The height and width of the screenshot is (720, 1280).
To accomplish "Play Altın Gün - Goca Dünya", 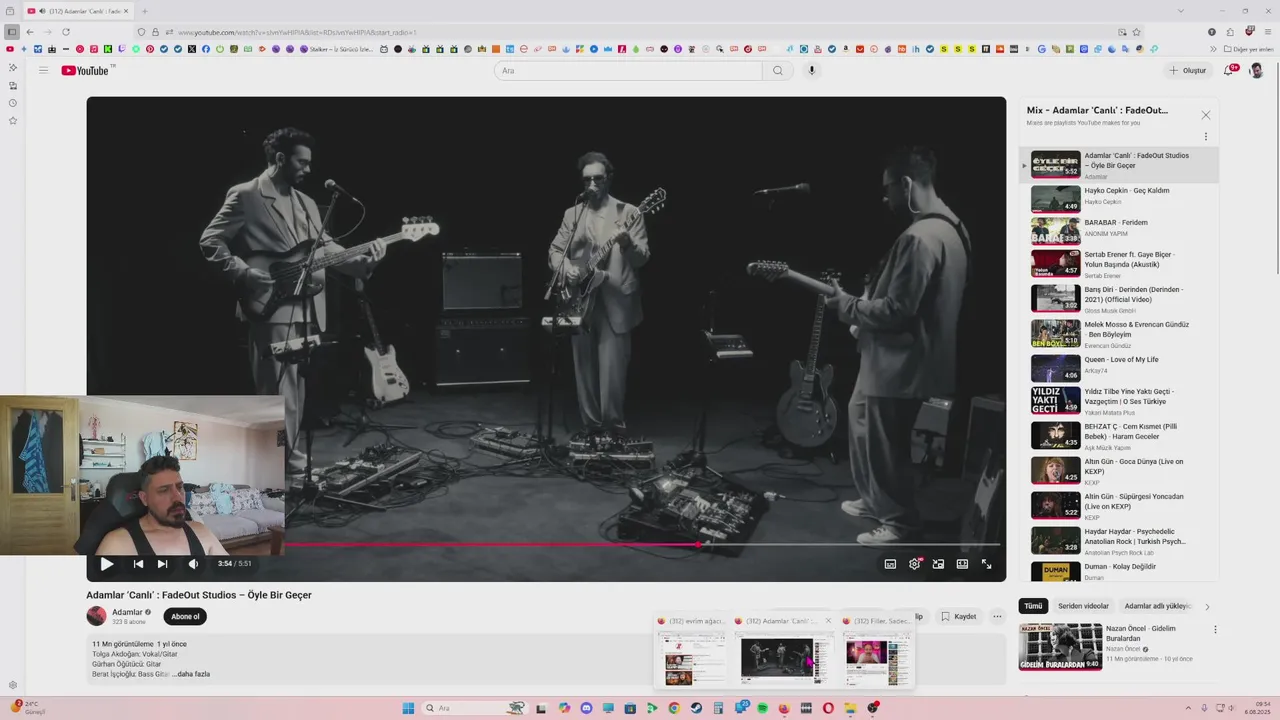I will (x=1119, y=470).
